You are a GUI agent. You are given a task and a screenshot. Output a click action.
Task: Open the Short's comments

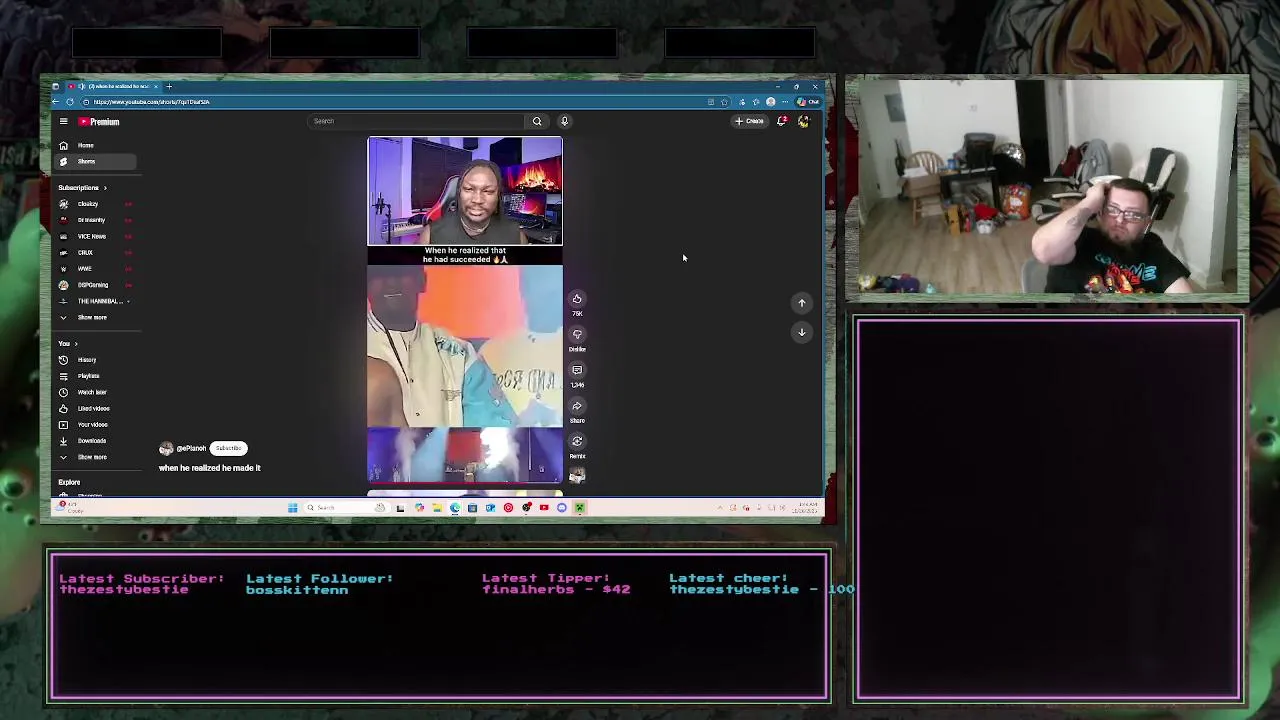click(x=577, y=370)
